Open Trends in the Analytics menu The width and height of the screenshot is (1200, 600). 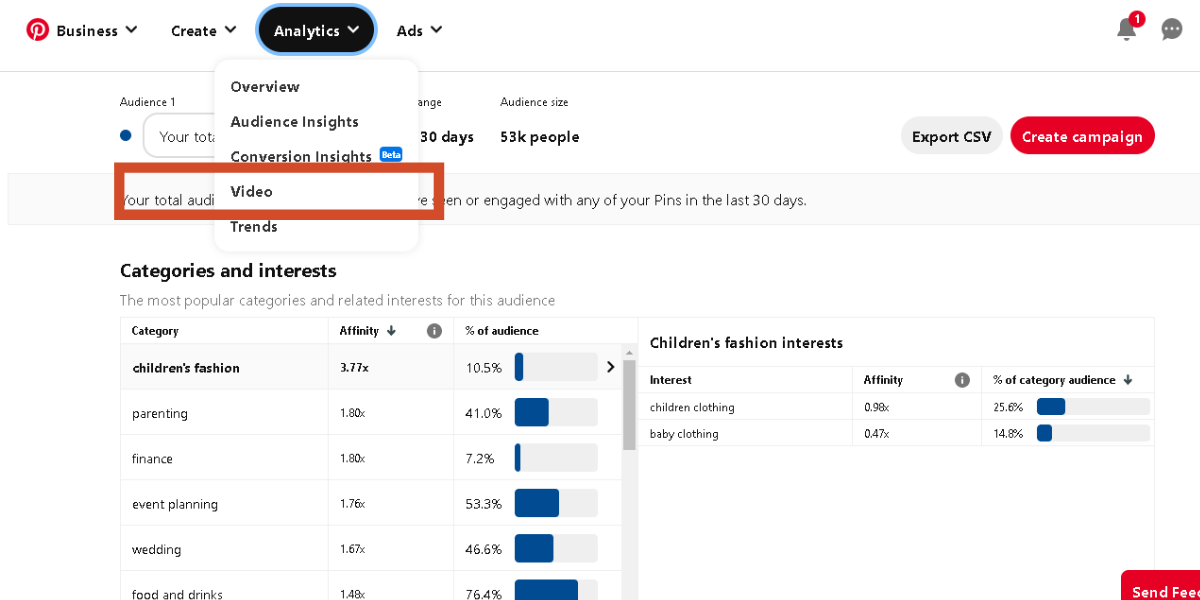click(x=254, y=227)
